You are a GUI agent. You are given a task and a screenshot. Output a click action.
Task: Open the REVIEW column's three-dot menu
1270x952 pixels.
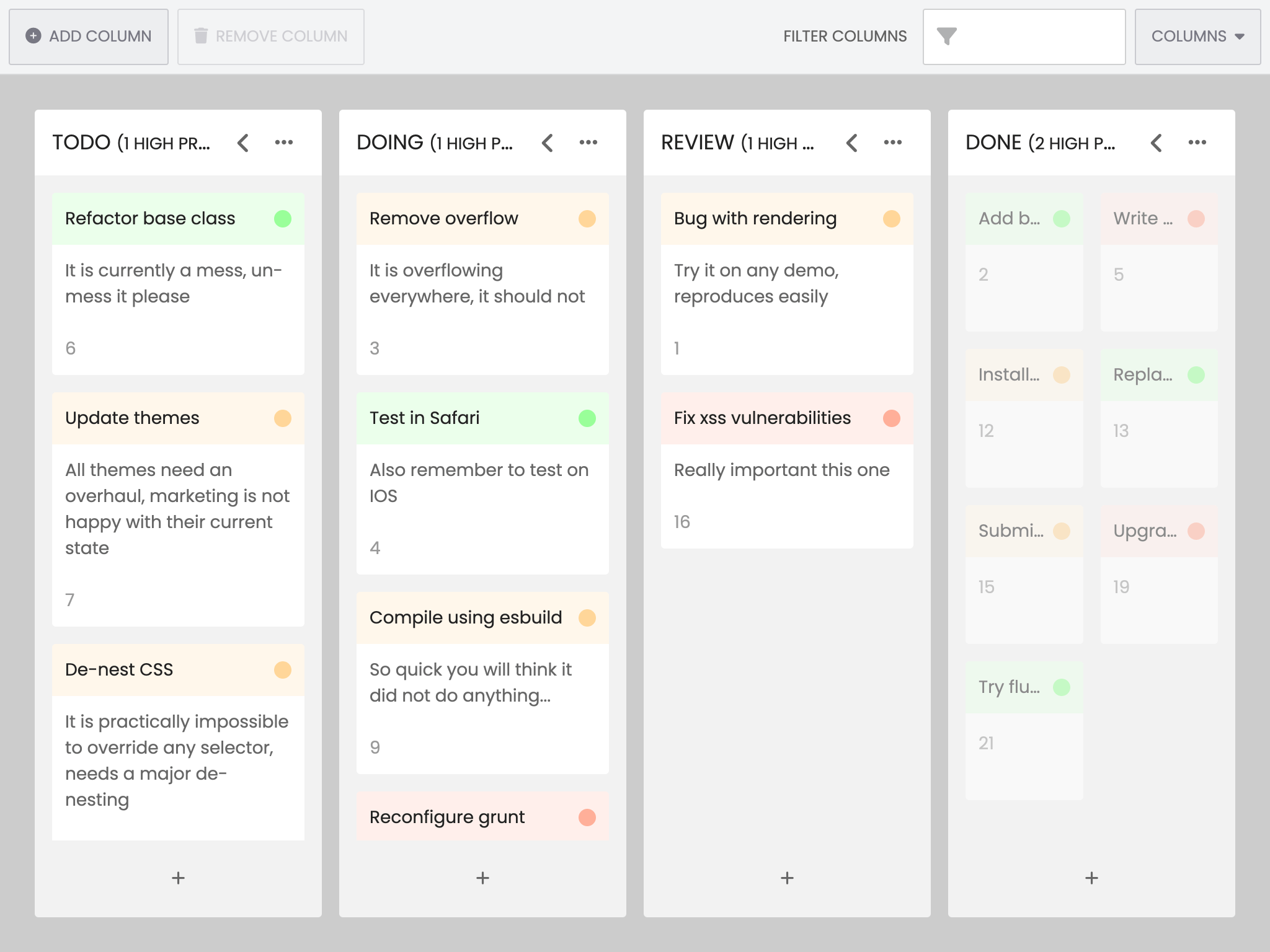(x=893, y=143)
